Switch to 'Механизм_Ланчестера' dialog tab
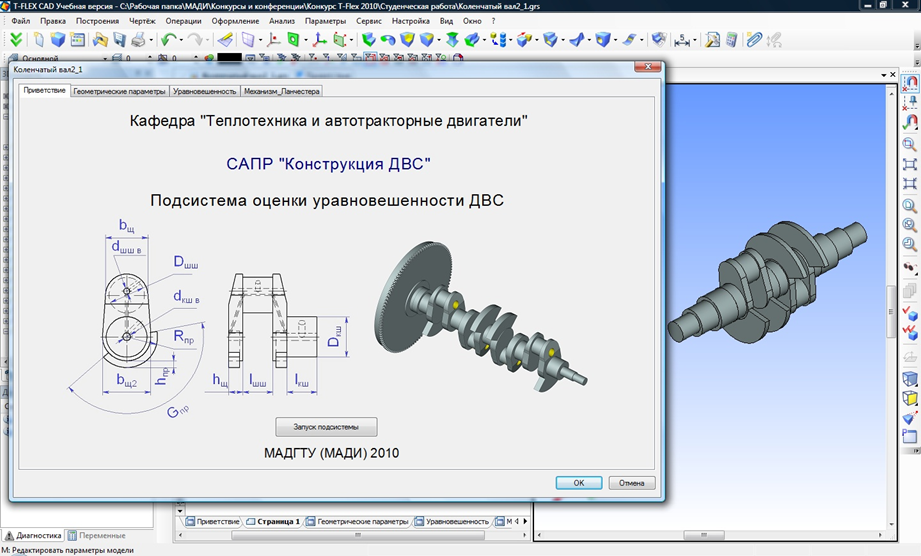 (281, 92)
